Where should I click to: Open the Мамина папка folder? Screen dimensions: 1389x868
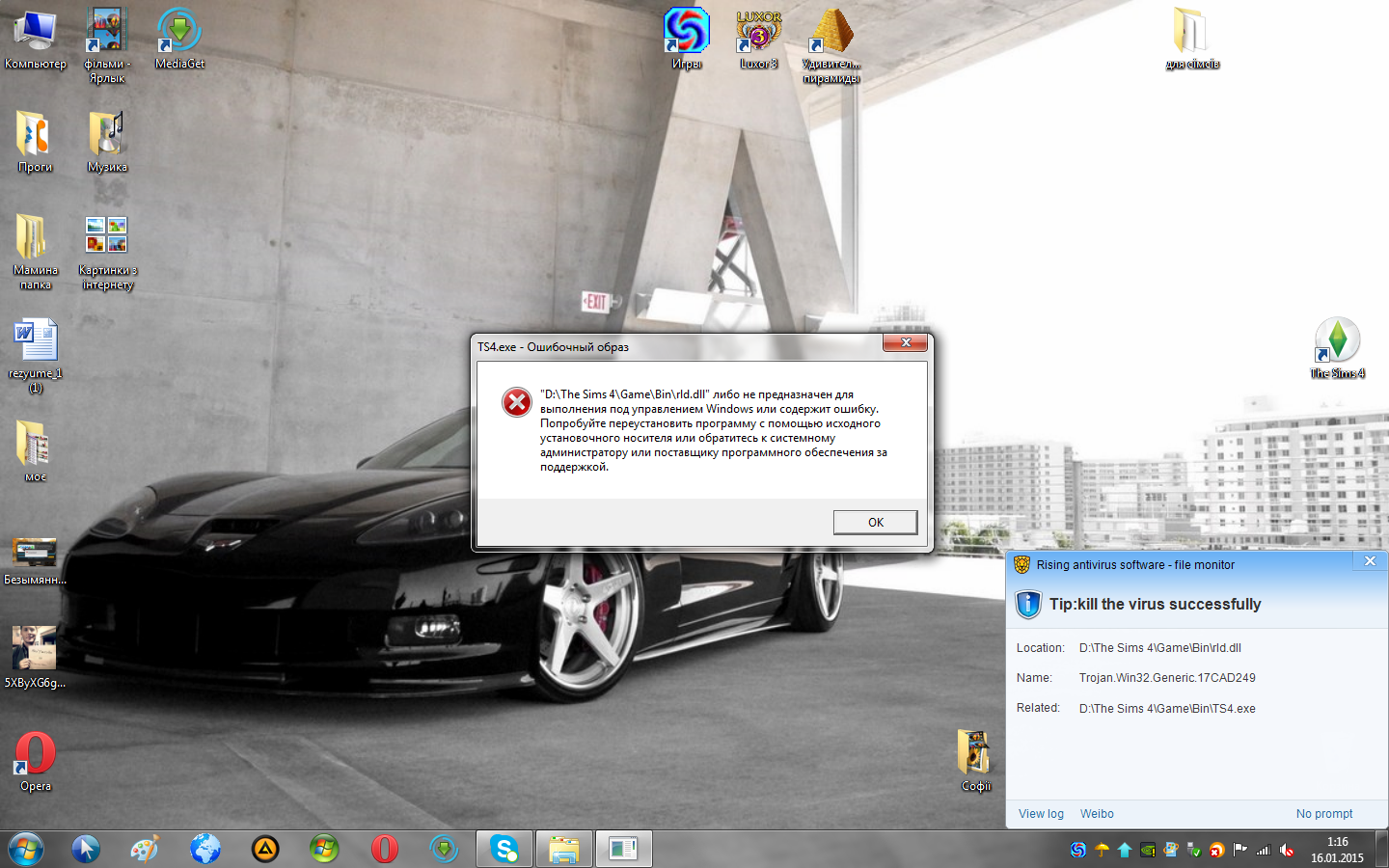(x=36, y=252)
